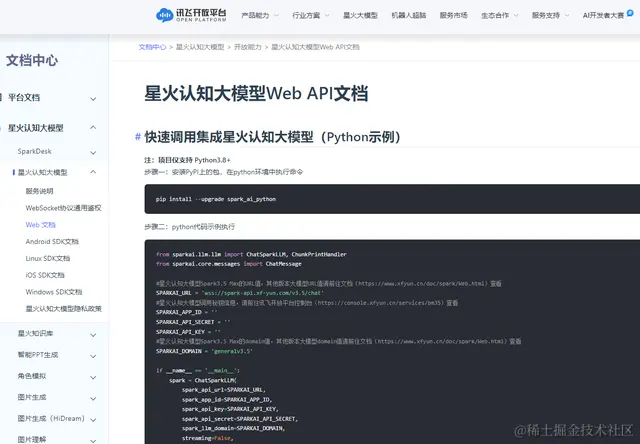Image resolution: width=640 pixels, height=444 pixels.
Task: Select SparkDesk in the sidebar
Action: coord(34,151)
